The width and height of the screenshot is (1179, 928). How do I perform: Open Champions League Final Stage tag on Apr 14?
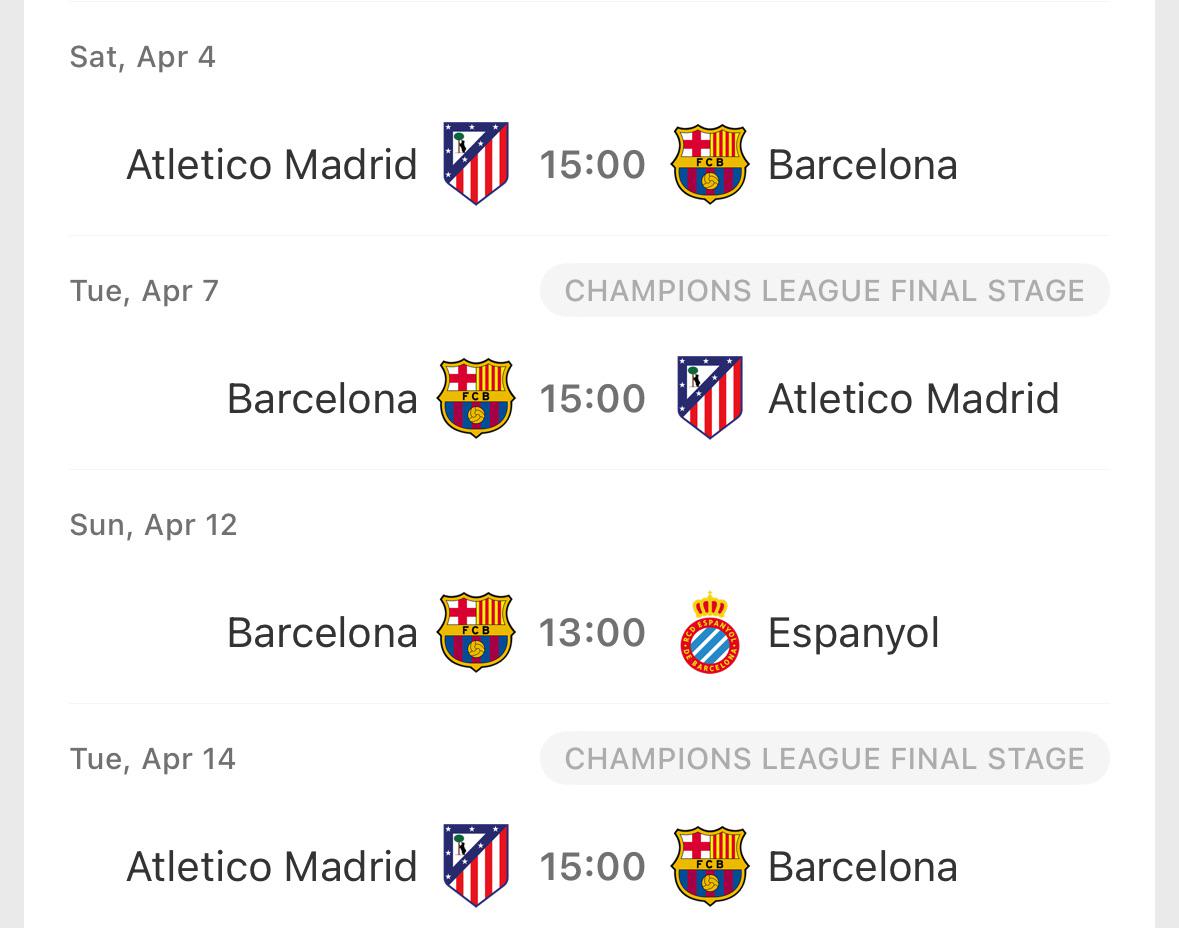pyautogui.click(x=824, y=758)
